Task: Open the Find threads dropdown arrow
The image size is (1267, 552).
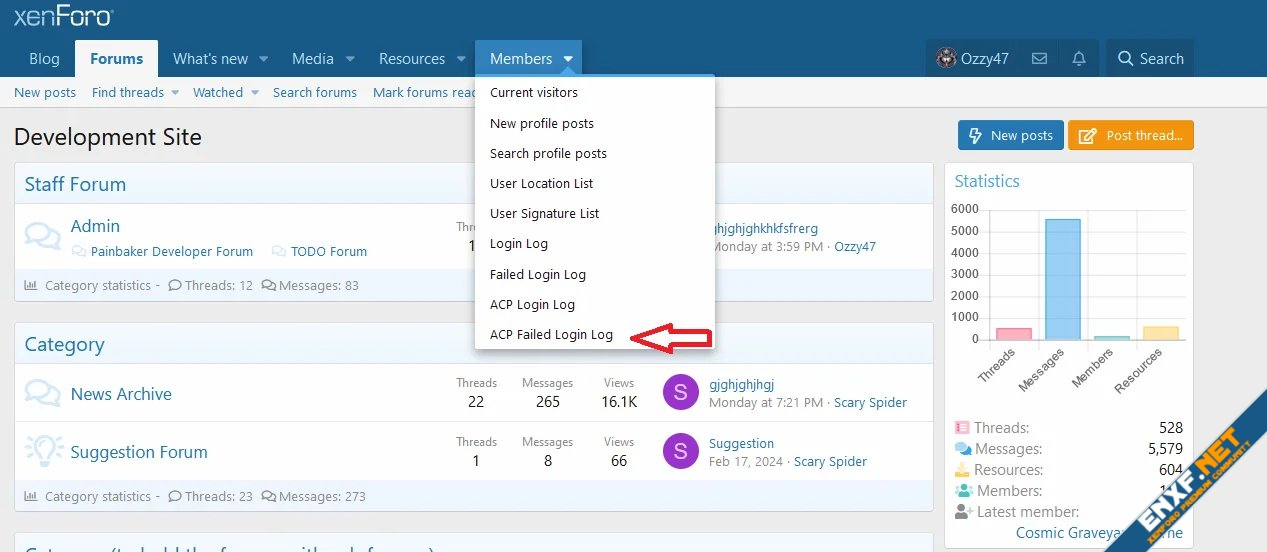Action: [175, 93]
